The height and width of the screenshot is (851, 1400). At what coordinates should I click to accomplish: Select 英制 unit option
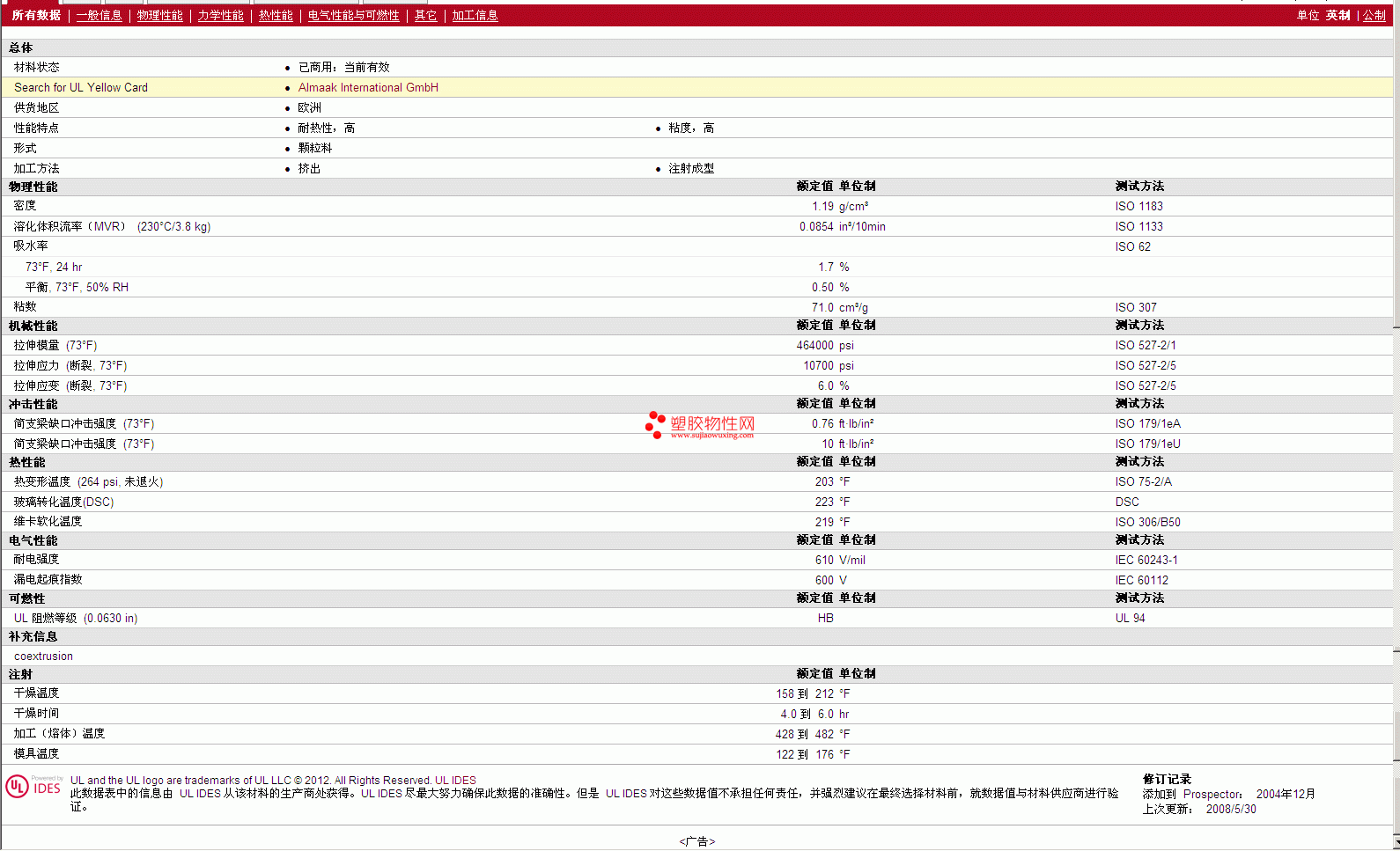point(1338,16)
